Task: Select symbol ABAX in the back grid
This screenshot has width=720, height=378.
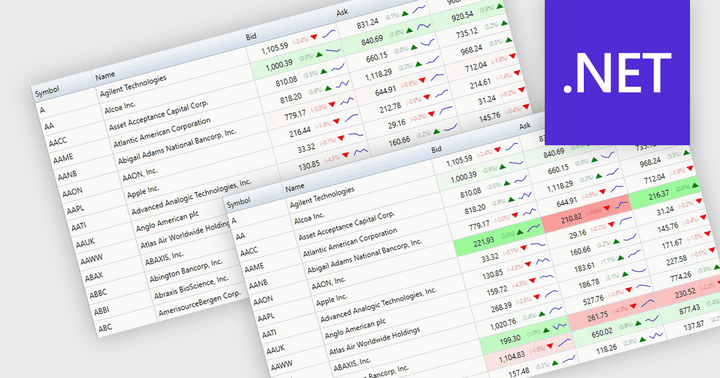Action: [x=94, y=277]
